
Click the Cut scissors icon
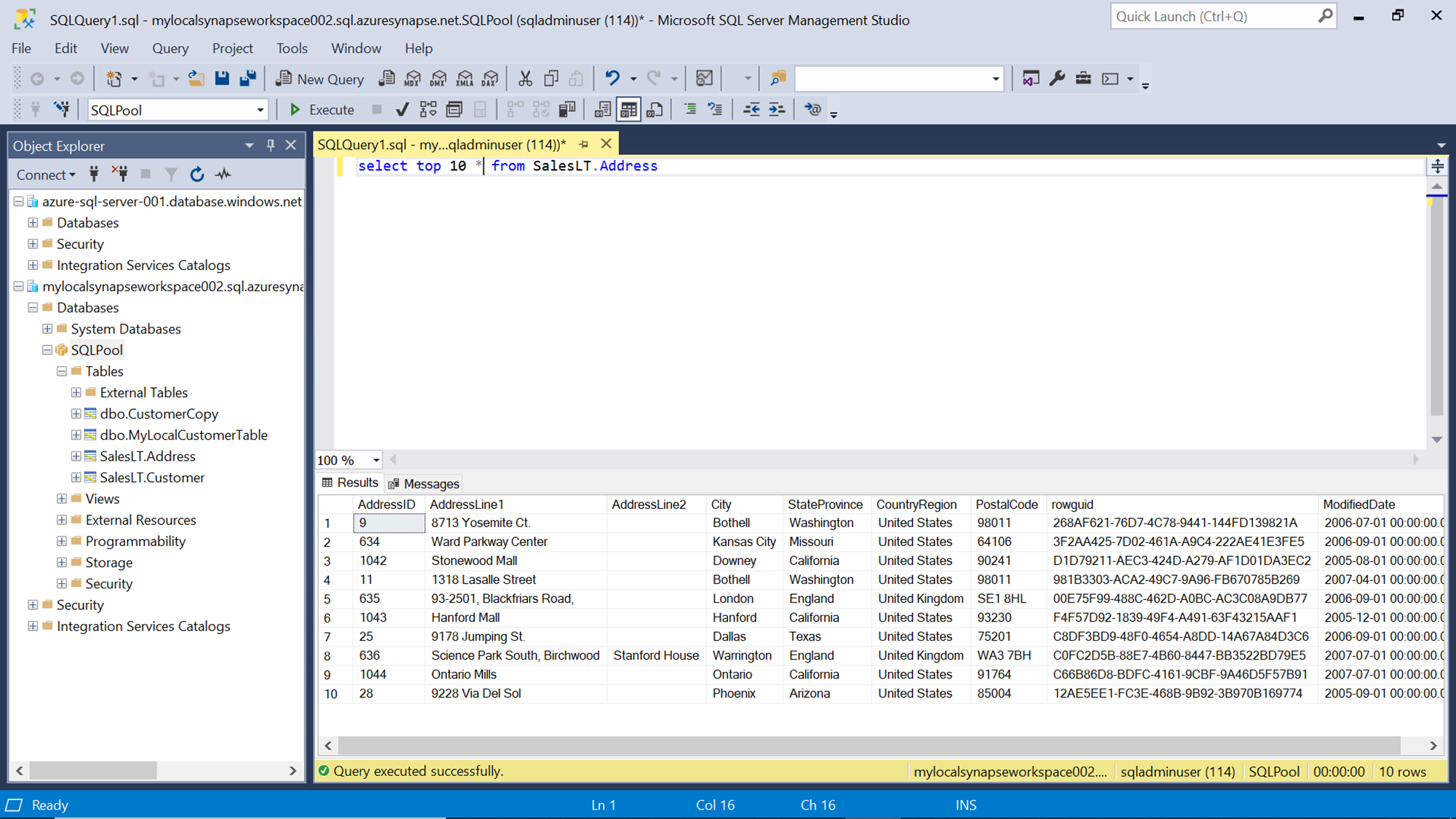pyautogui.click(x=525, y=79)
